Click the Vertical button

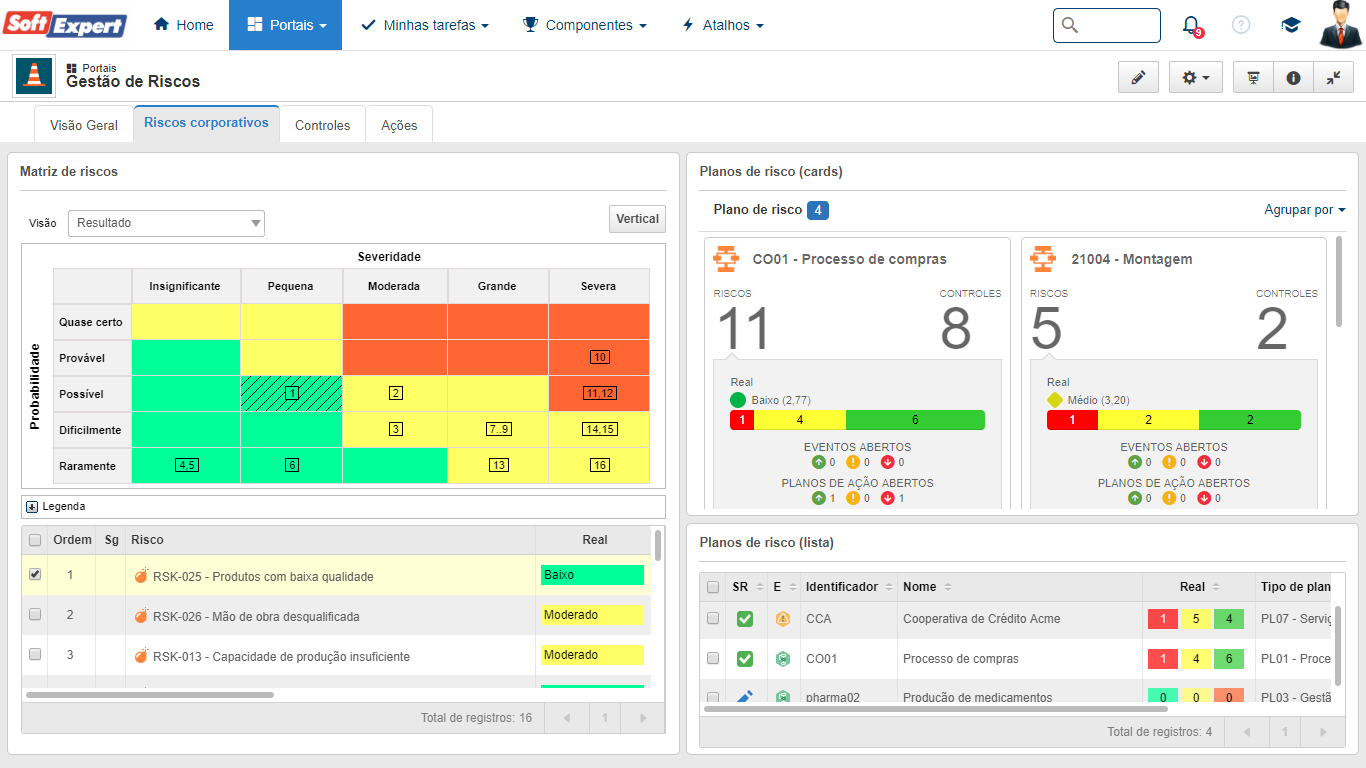637,219
